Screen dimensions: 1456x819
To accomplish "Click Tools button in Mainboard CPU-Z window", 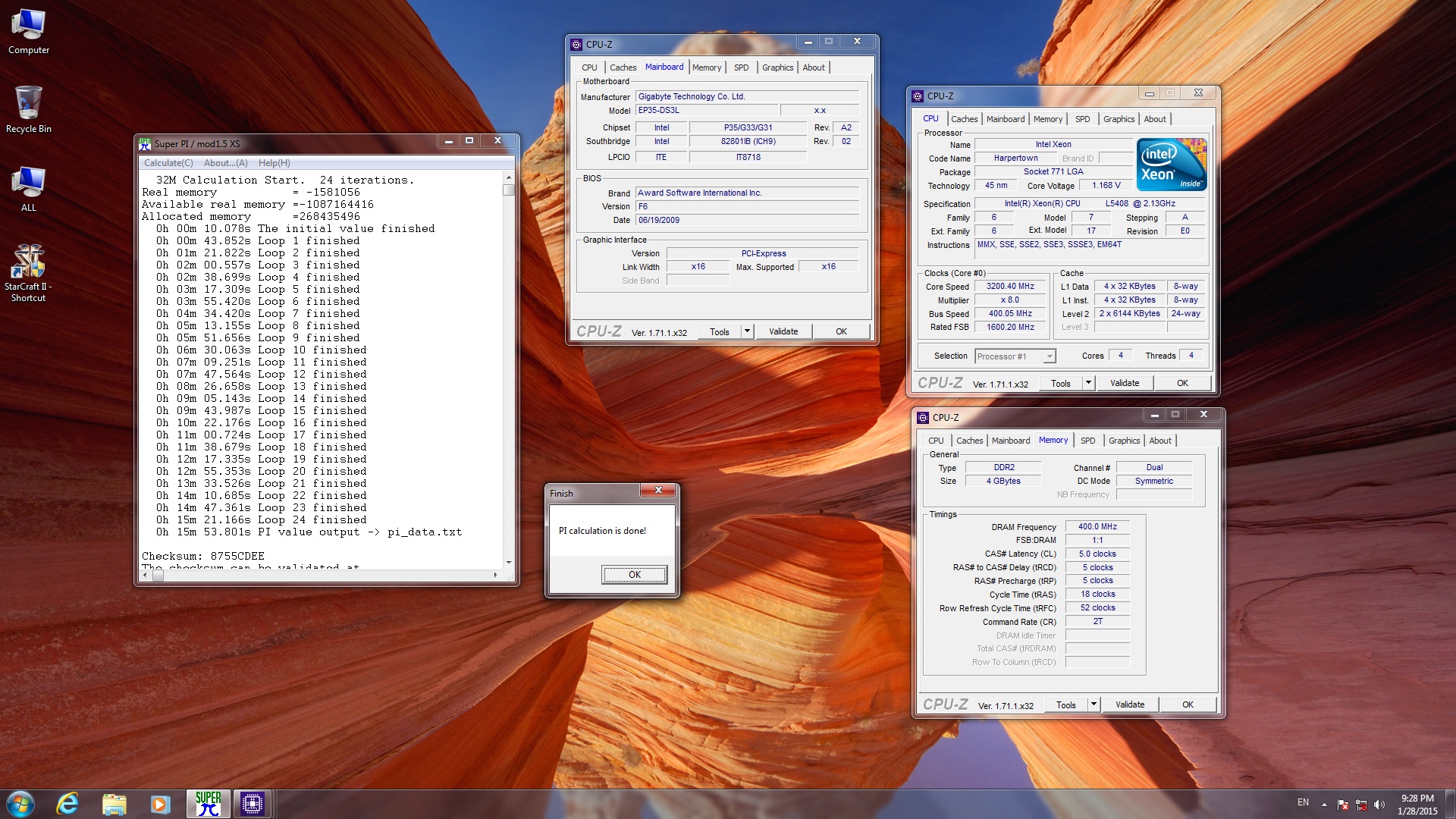I will coord(720,332).
